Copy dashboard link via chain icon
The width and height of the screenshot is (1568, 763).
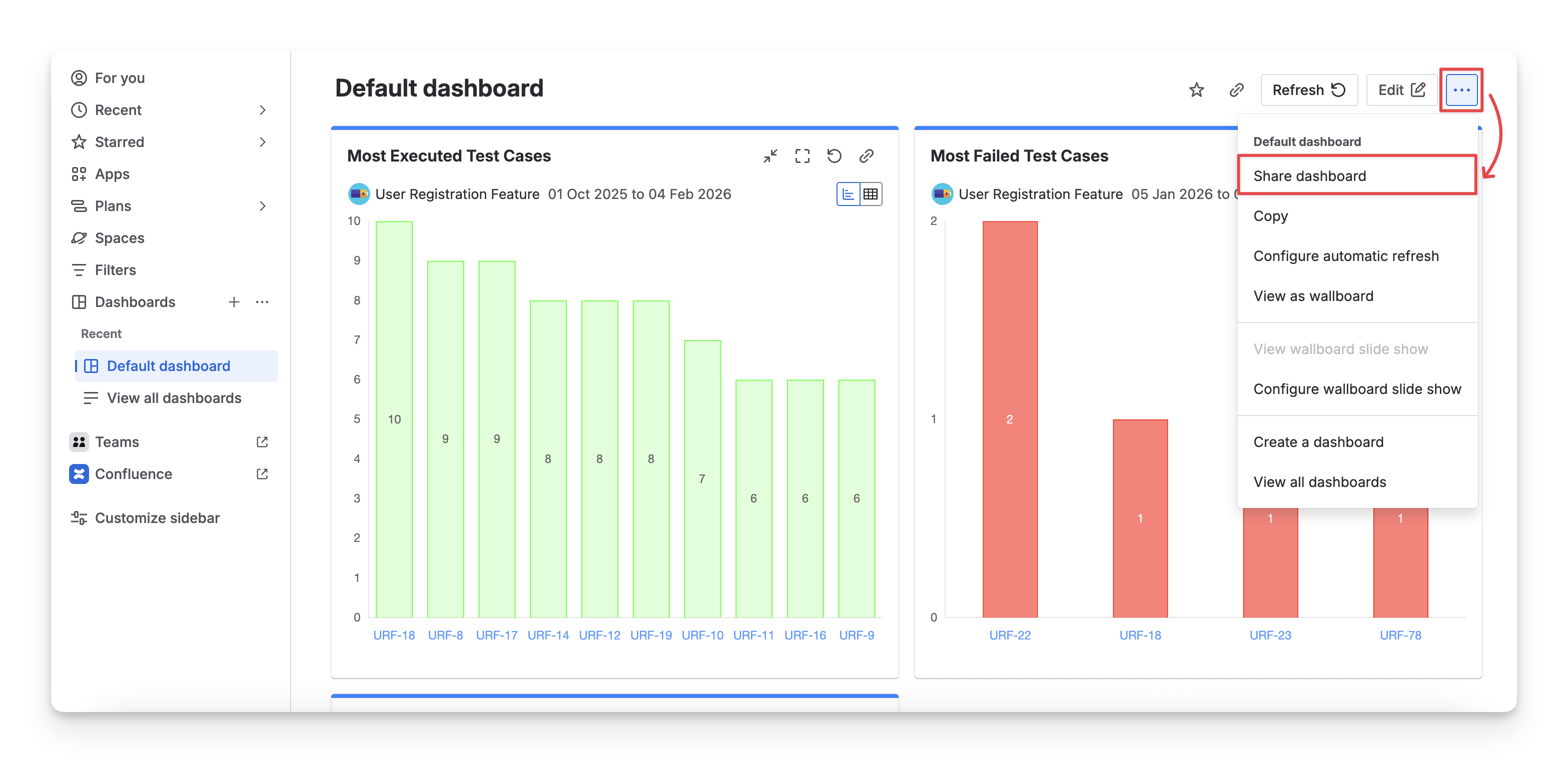click(1236, 90)
